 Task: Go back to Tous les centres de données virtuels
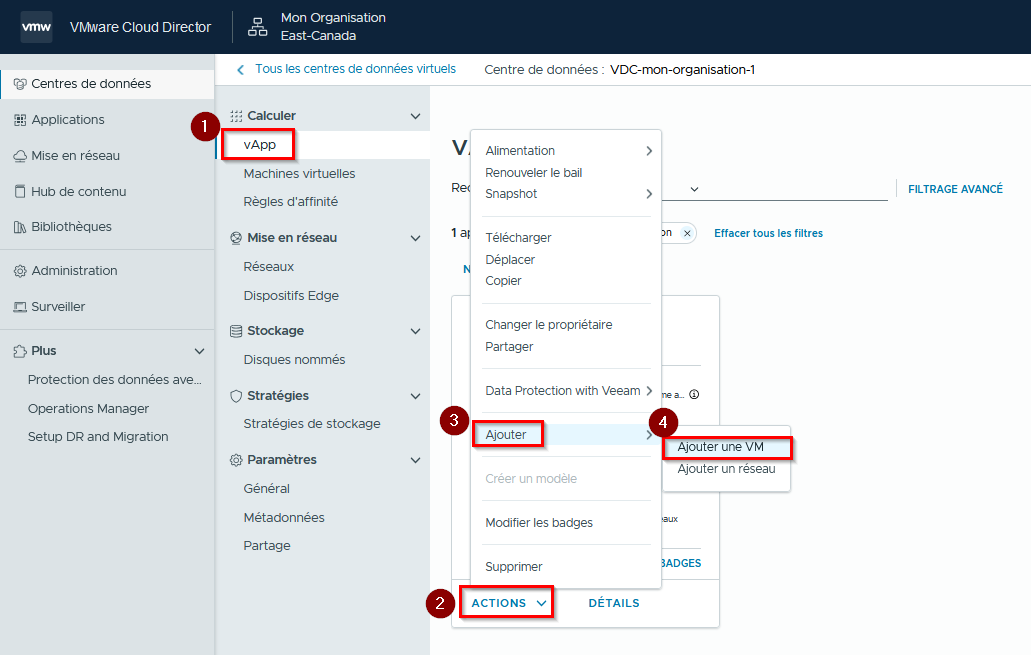(355, 69)
